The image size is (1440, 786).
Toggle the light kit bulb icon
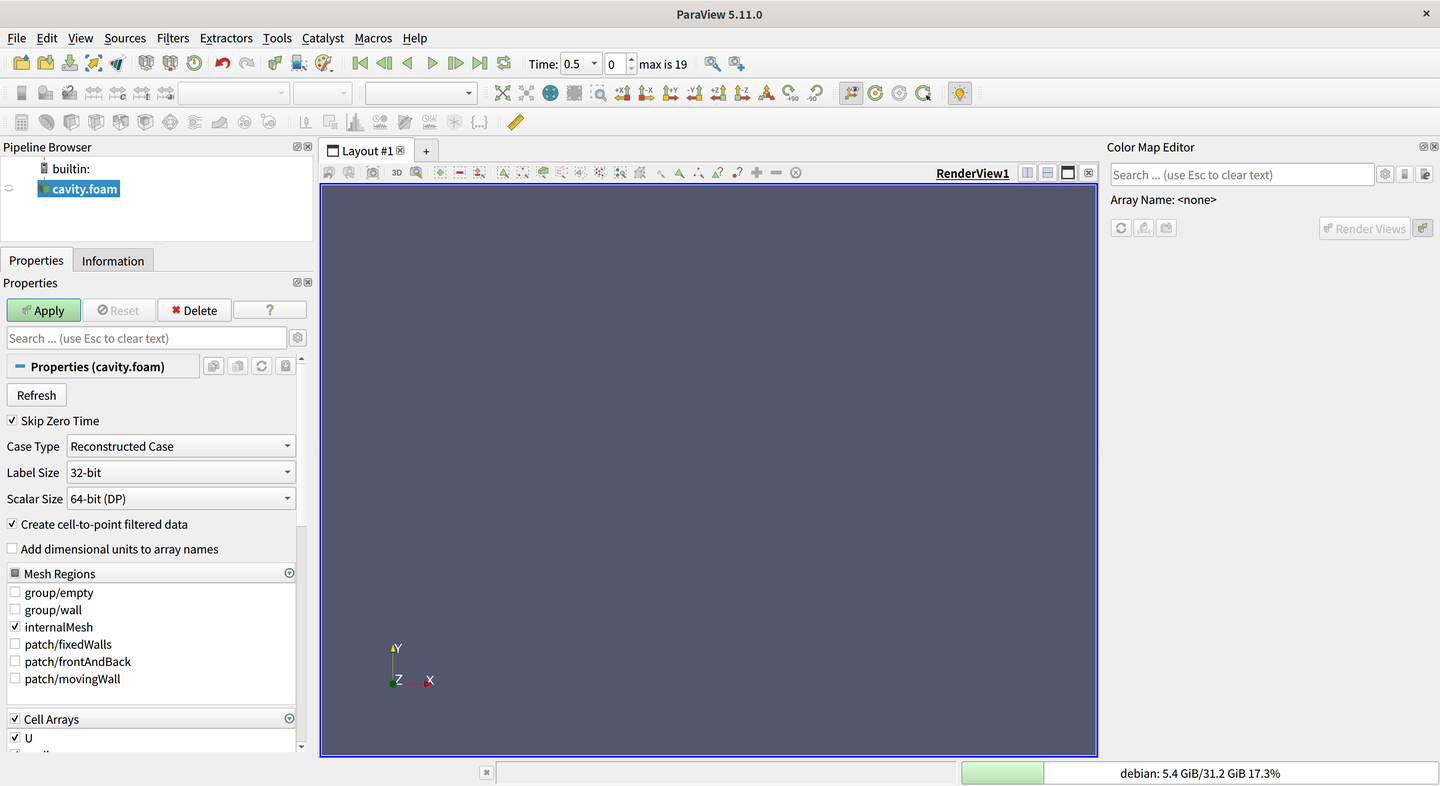960,93
